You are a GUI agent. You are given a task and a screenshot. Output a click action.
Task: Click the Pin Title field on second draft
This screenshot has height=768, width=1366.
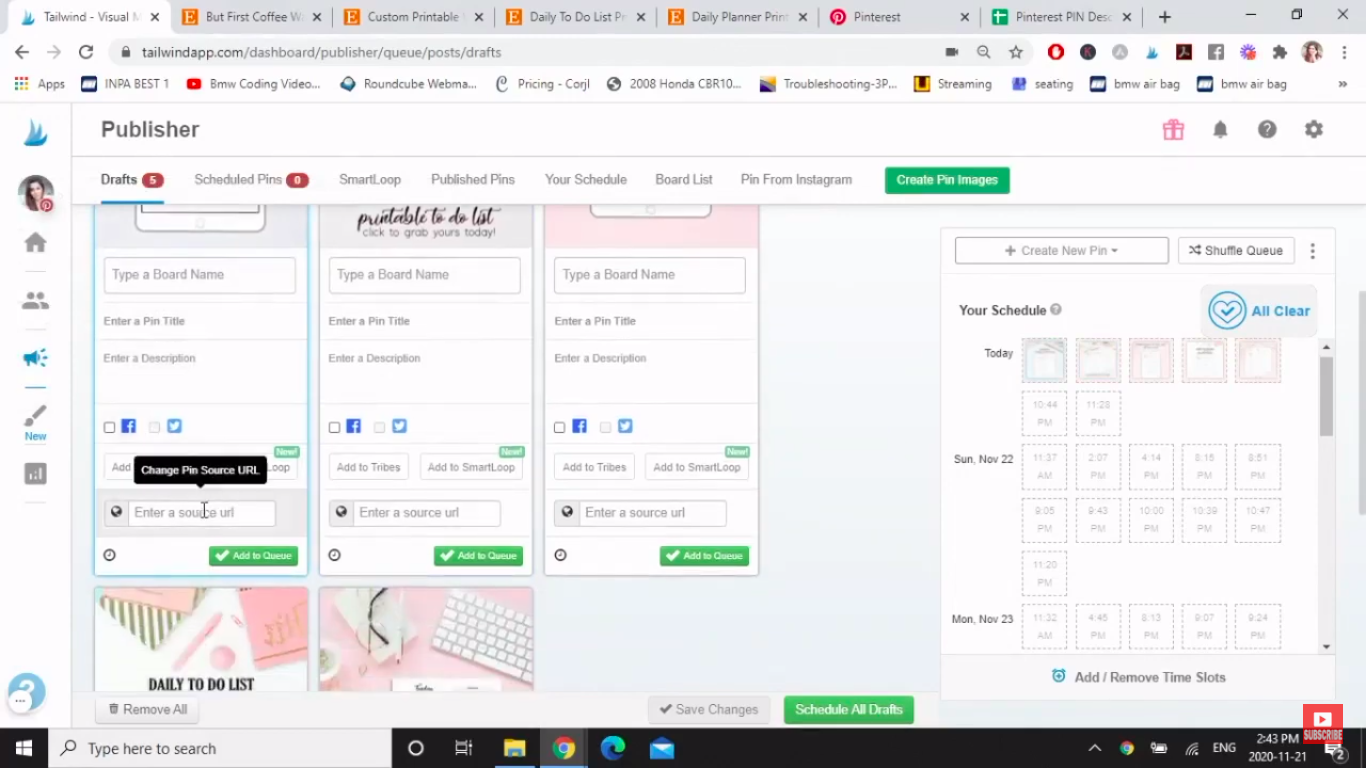pyautogui.click(x=424, y=321)
